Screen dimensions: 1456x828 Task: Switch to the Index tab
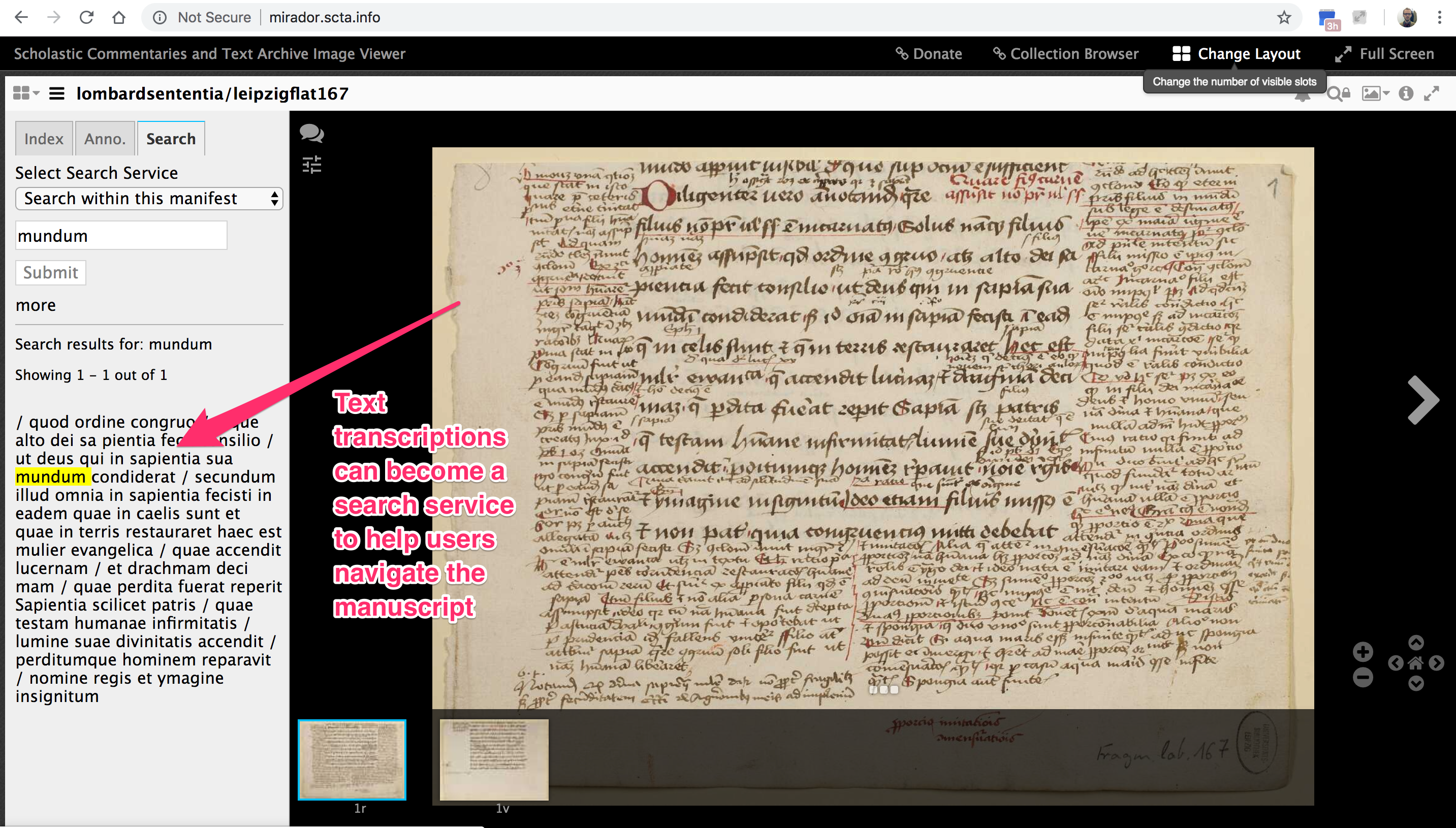pyautogui.click(x=44, y=139)
